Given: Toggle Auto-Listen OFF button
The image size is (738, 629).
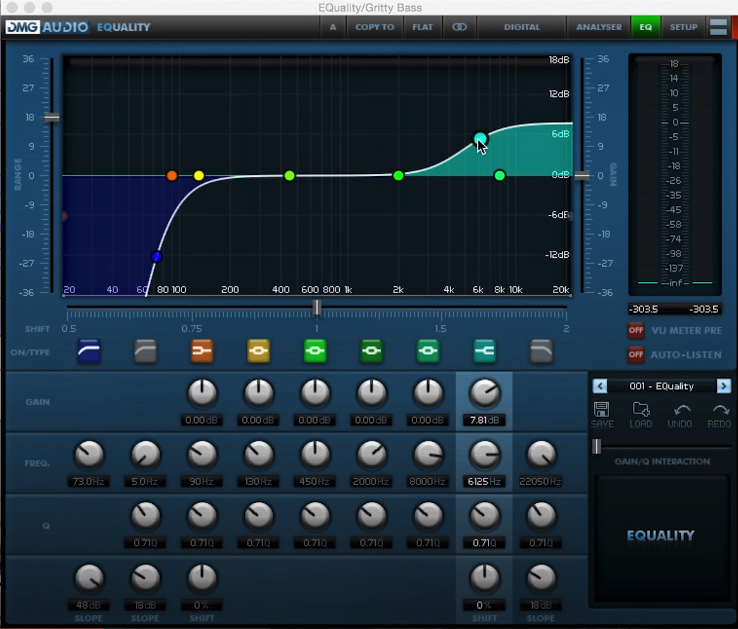Looking at the screenshot, I should (636, 354).
